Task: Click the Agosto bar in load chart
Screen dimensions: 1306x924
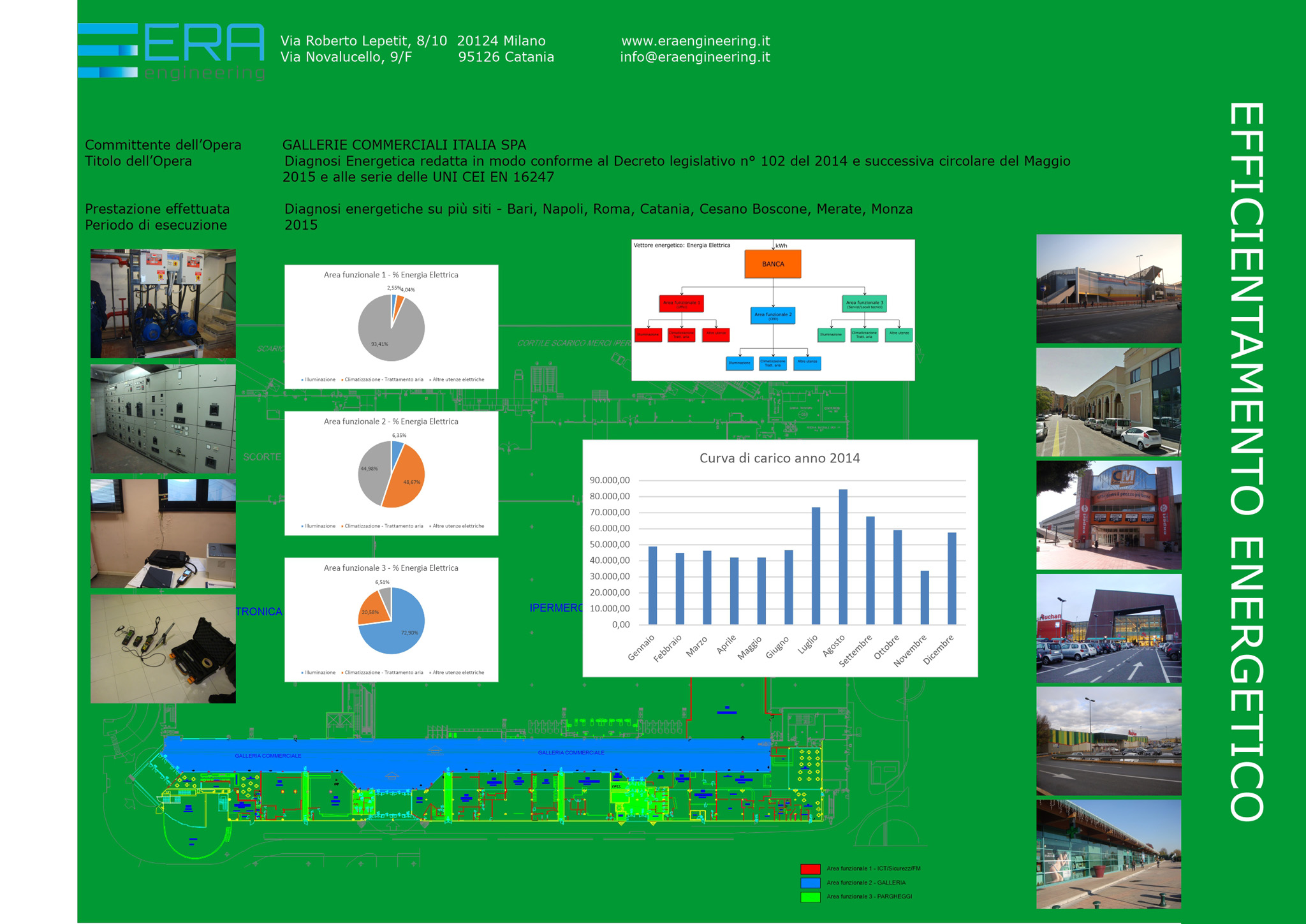Action: point(843,557)
